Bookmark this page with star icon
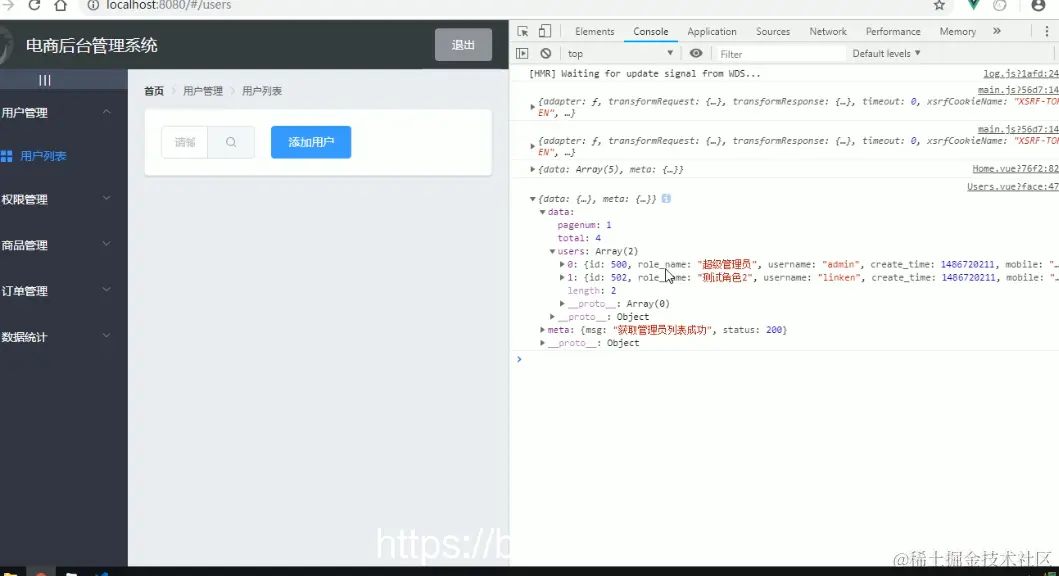The image size is (1059, 576). point(939,5)
